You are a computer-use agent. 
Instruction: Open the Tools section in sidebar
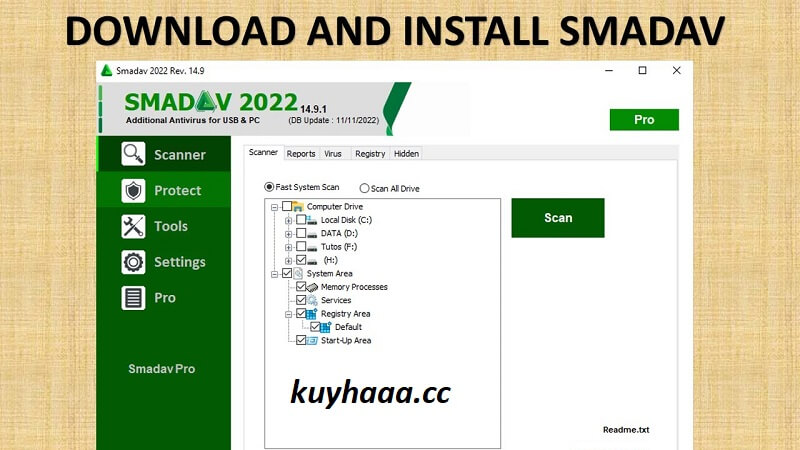tap(164, 226)
